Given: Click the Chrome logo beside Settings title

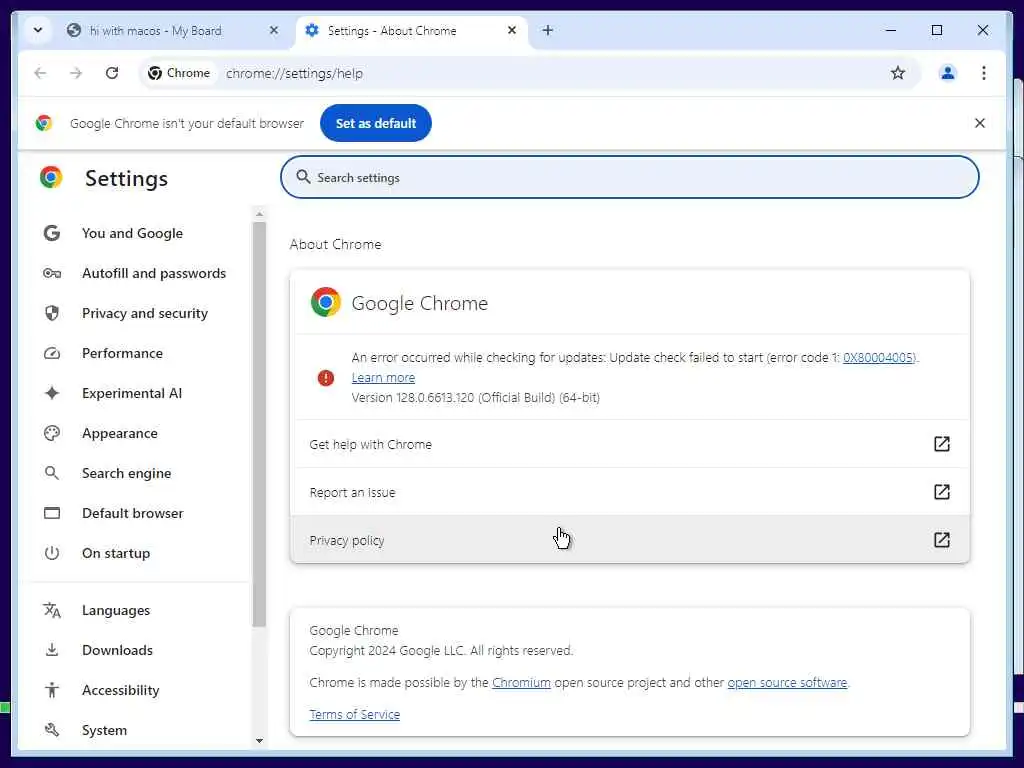Looking at the screenshot, I should pyautogui.click(x=51, y=177).
